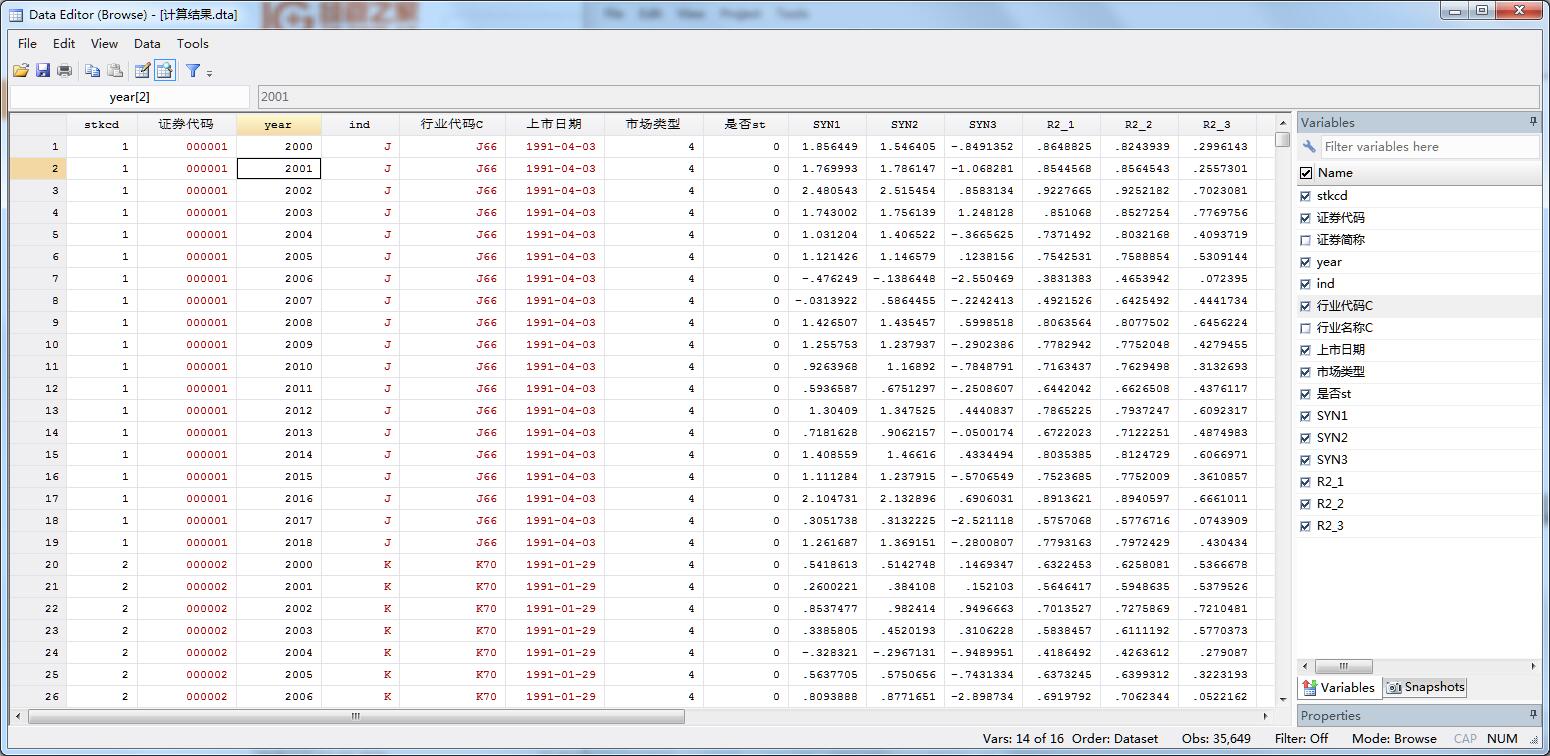Screen dimensions: 1550x756
Task: Uncheck the 证券代码 variable checkbox
Action: pyautogui.click(x=1305, y=218)
